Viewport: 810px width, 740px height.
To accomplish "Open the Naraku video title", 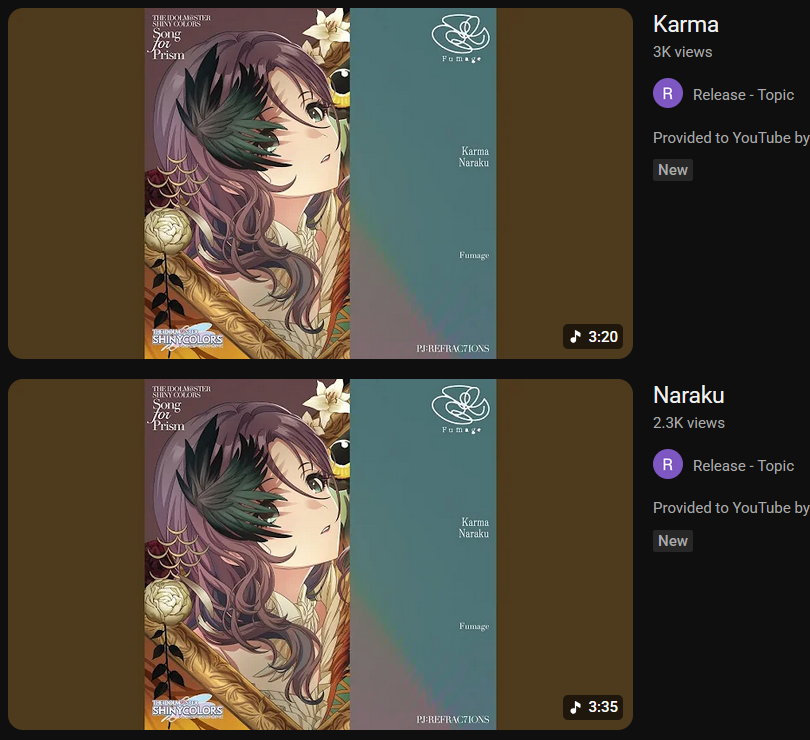I will pyautogui.click(x=689, y=395).
